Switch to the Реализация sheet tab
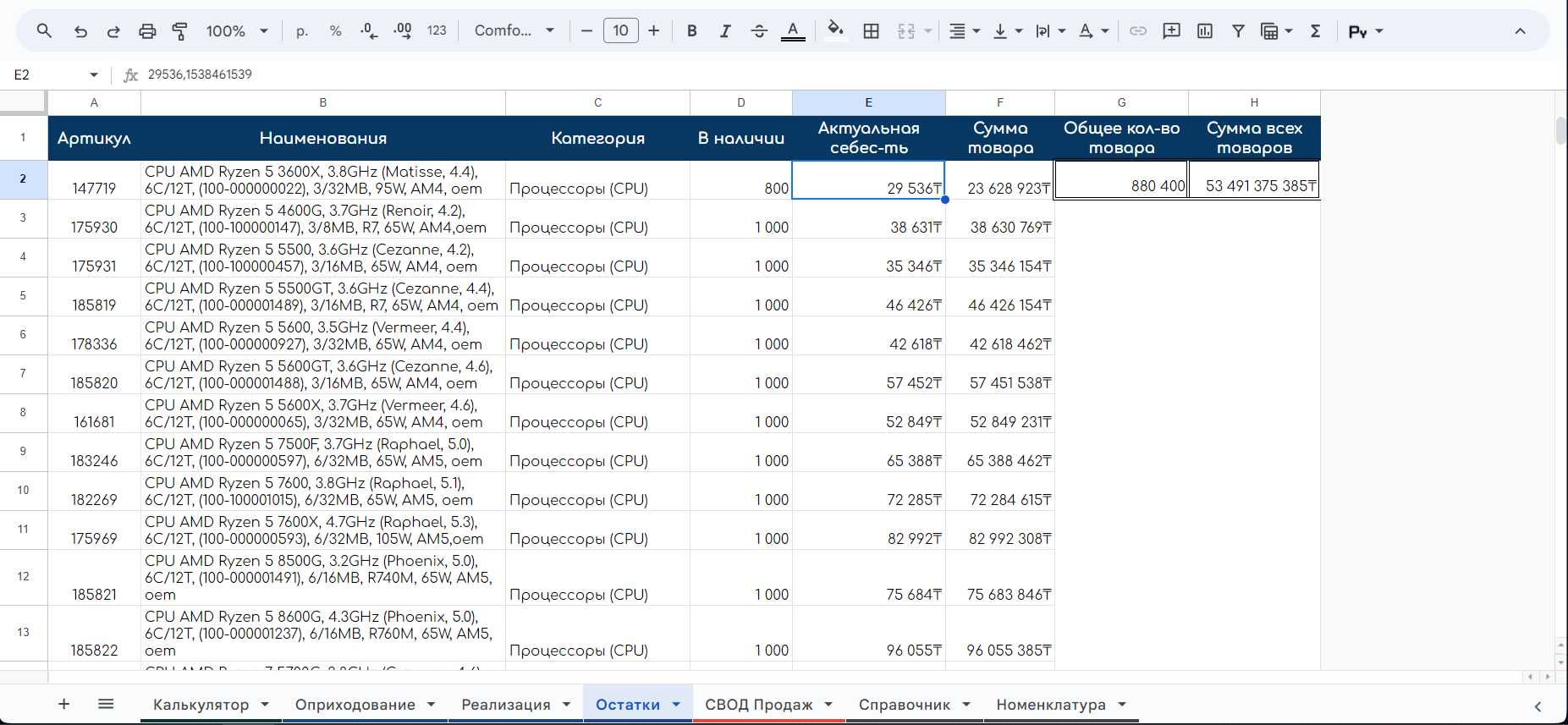The image size is (1568, 725). point(506,704)
